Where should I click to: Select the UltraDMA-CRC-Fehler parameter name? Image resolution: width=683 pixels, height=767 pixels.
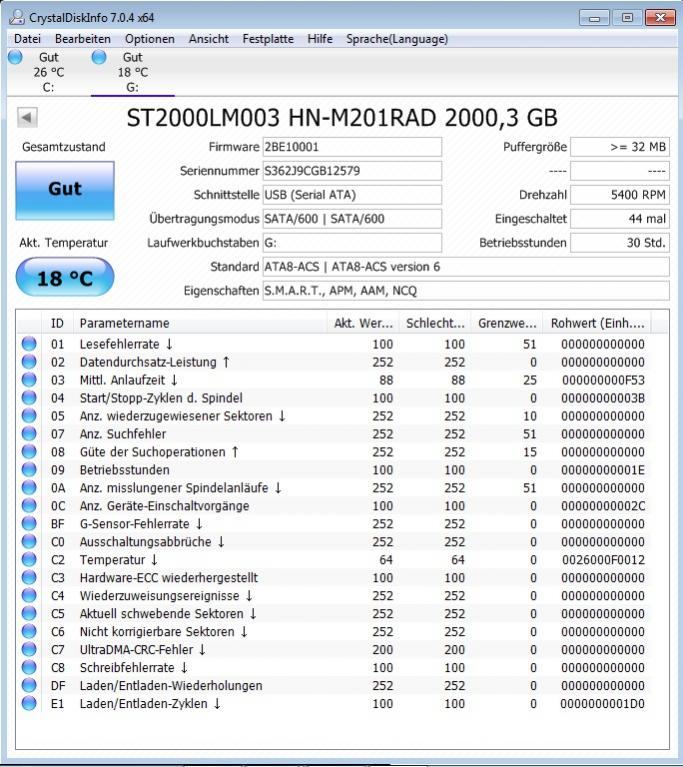143,650
